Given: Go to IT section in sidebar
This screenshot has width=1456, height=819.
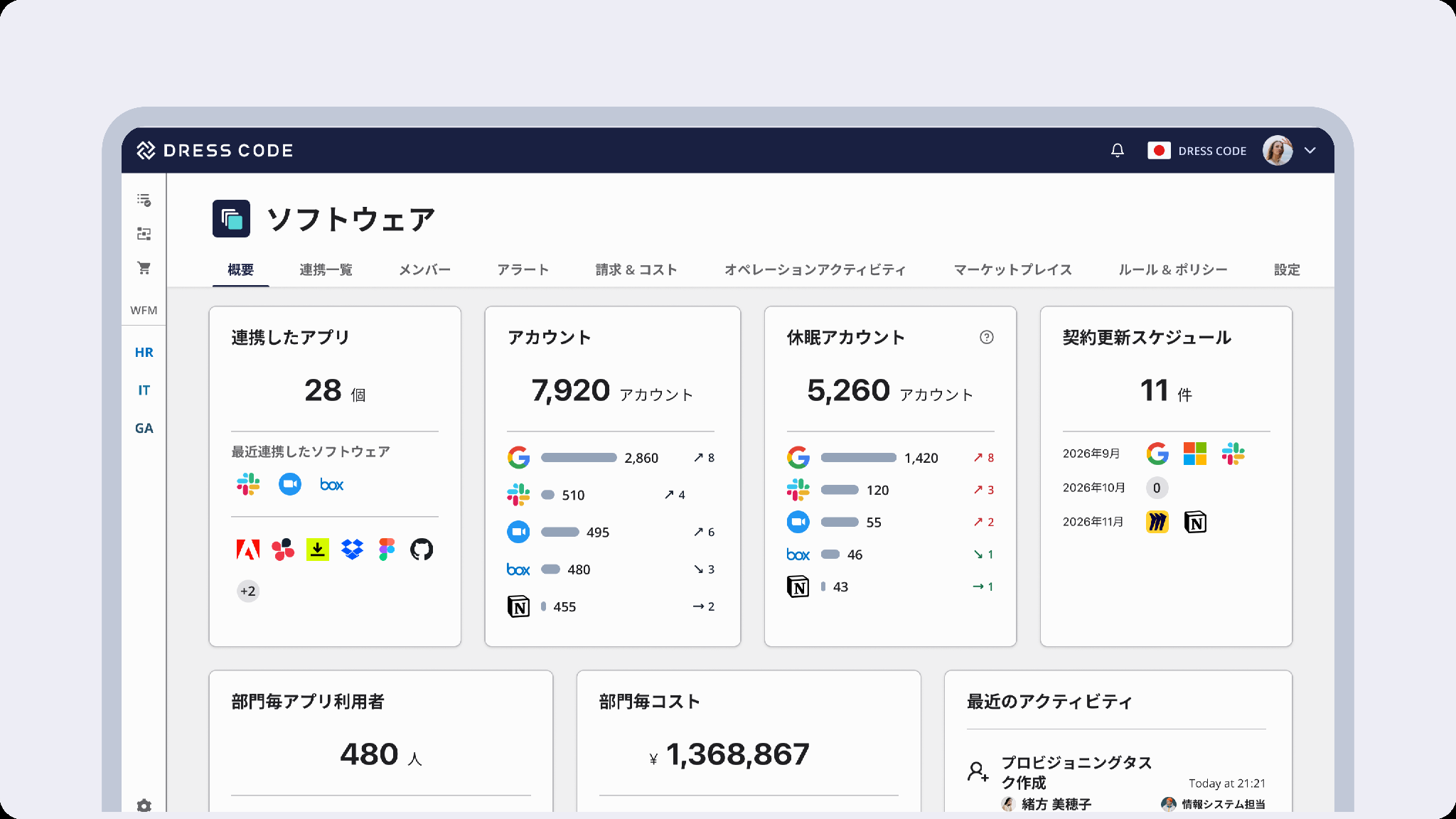Looking at the screenshot, I should click(144, 390).
